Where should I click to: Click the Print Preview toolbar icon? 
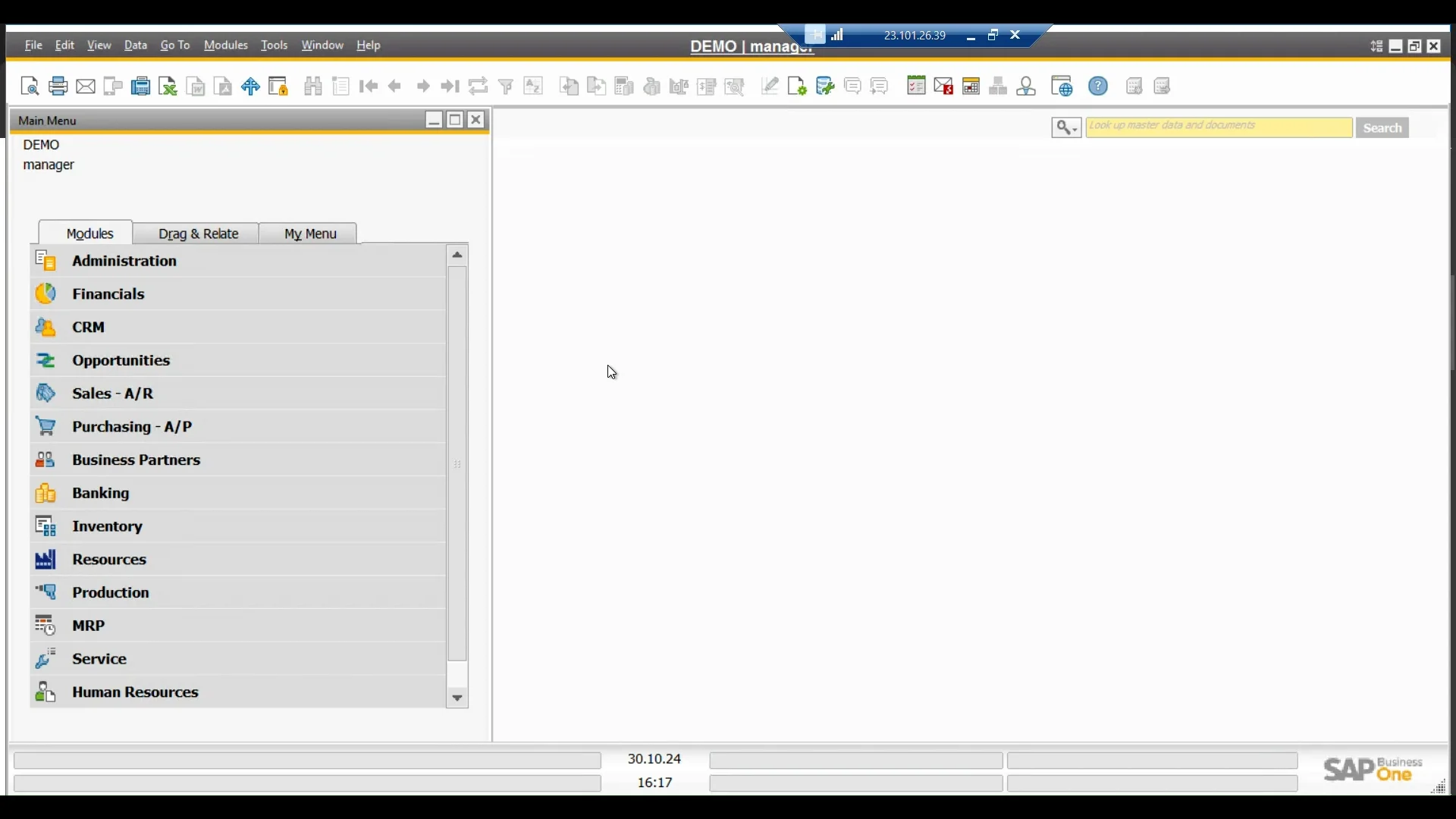[30, 86]
